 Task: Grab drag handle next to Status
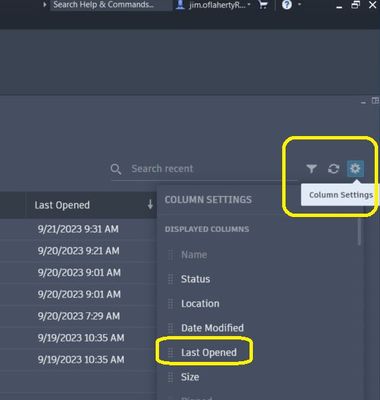(x=171, y=279)
